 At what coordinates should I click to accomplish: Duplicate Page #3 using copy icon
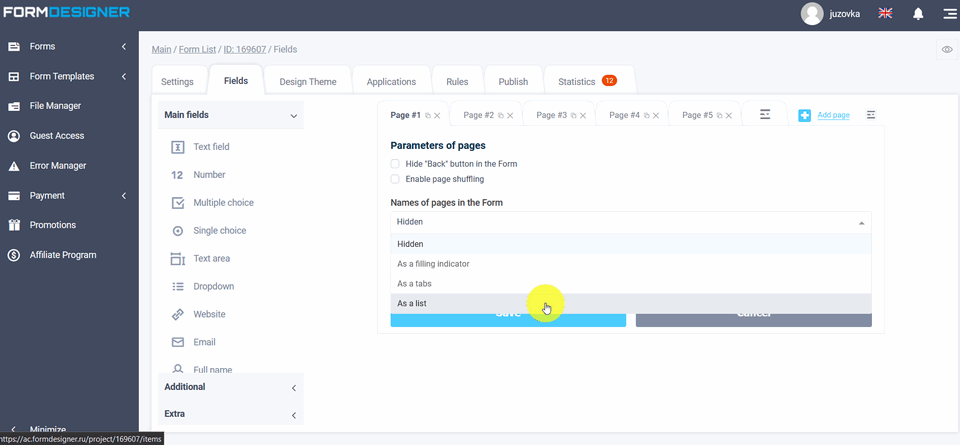click(574, 115)
